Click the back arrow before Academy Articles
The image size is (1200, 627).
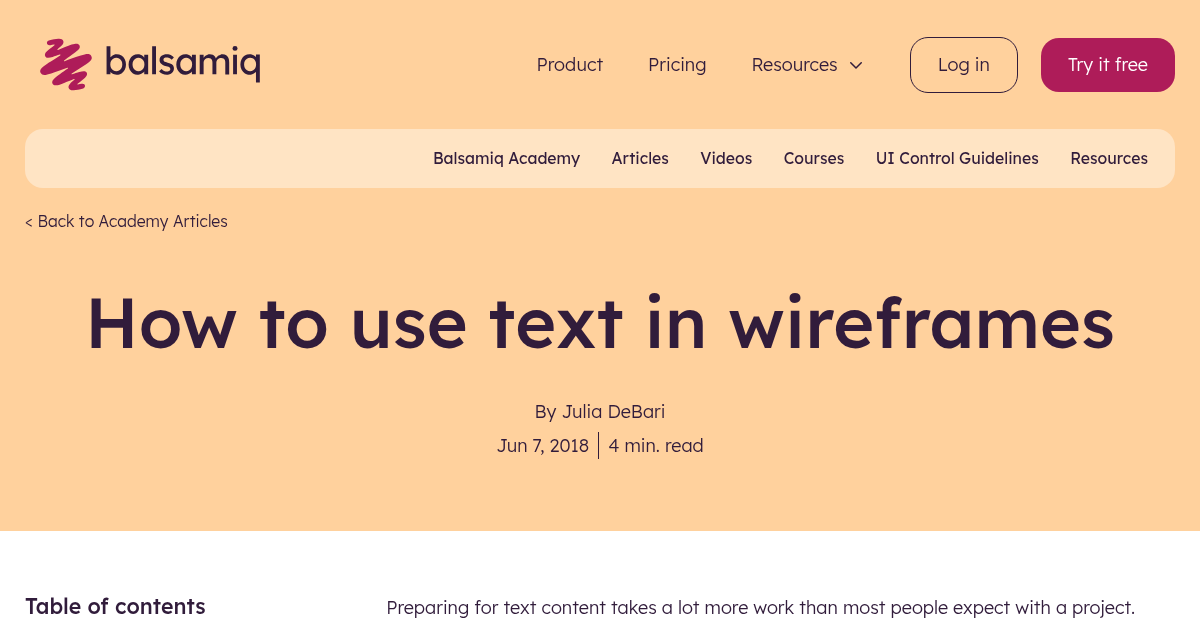coord(29,221)
